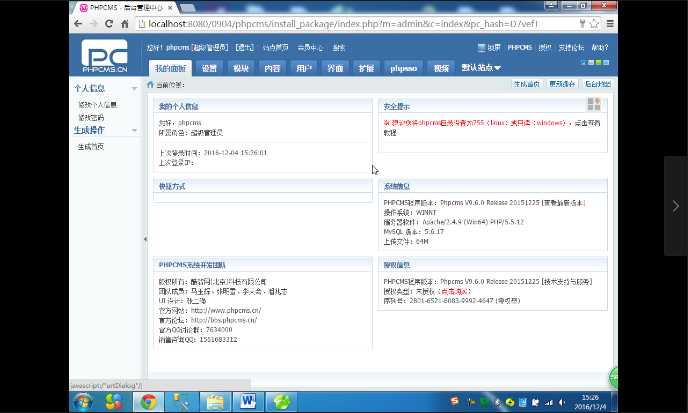Open the green app in taskbar

pyautogui.click(x=281, y=402)
